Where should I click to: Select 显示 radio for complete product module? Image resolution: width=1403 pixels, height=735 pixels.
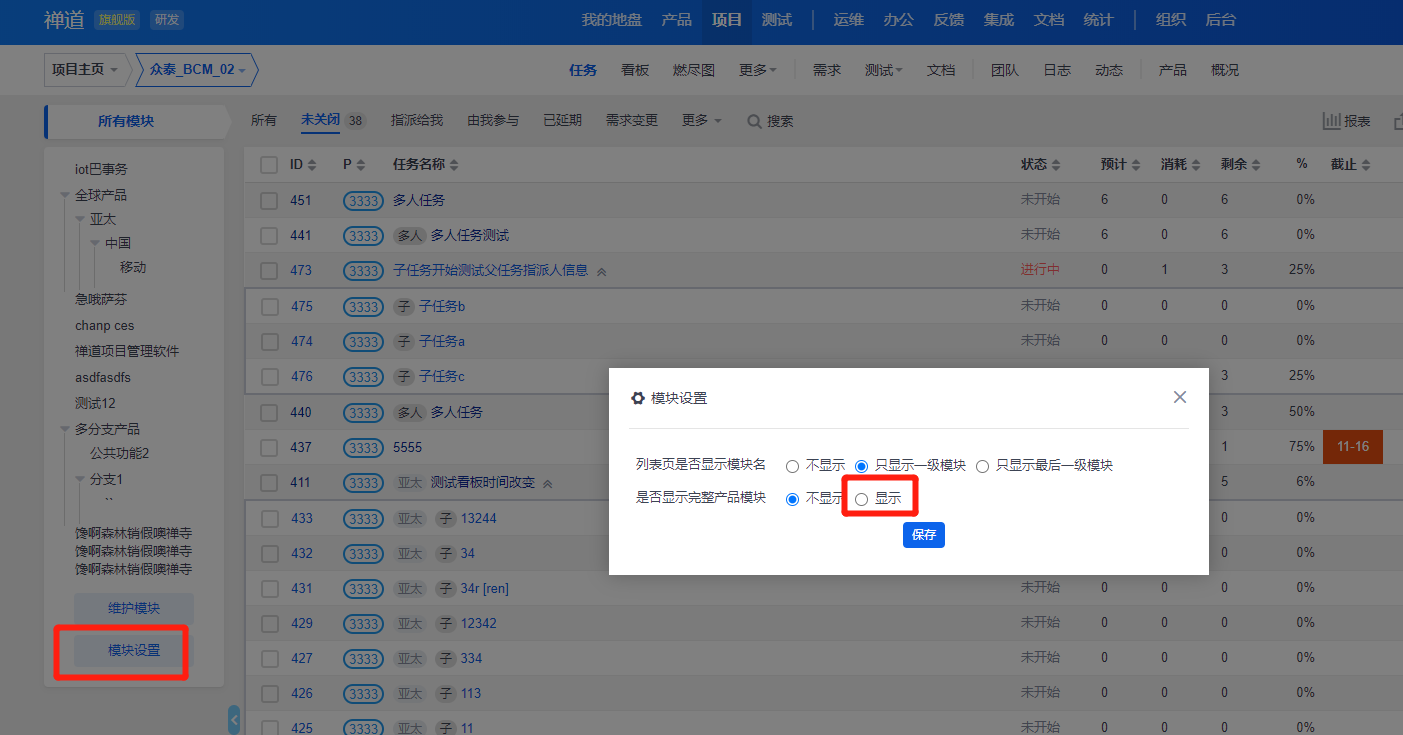[862, 499]
